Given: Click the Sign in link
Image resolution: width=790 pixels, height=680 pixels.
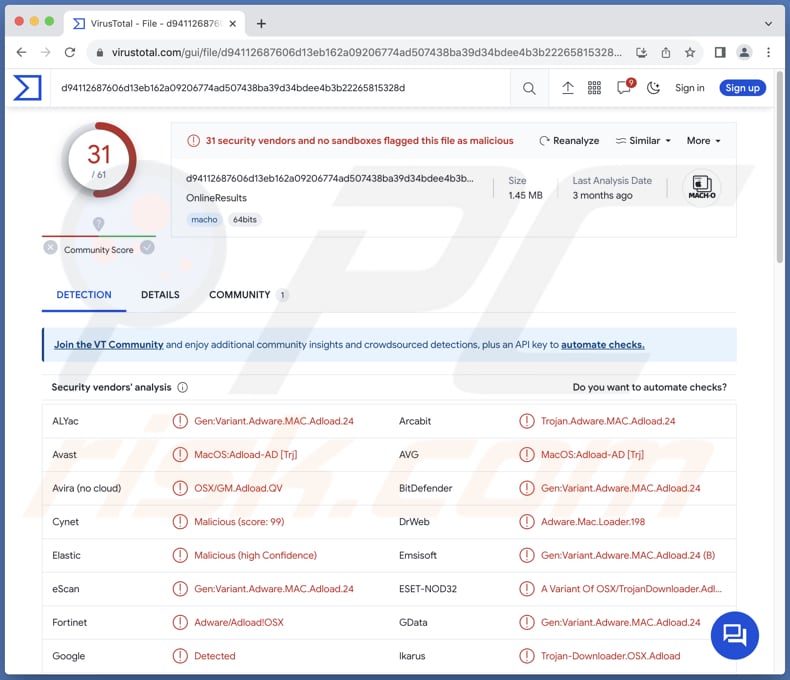Looking at the screenshot, I should [689, 88].
